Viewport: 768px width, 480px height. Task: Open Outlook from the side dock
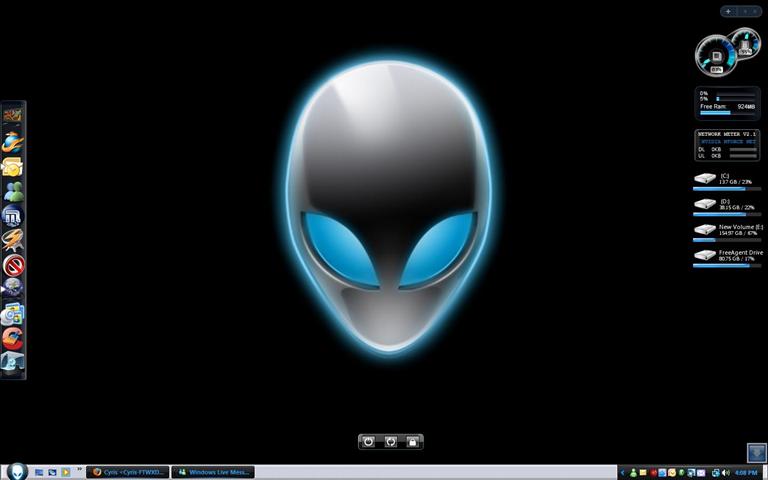pyautogui.click(x=13, y=167)
